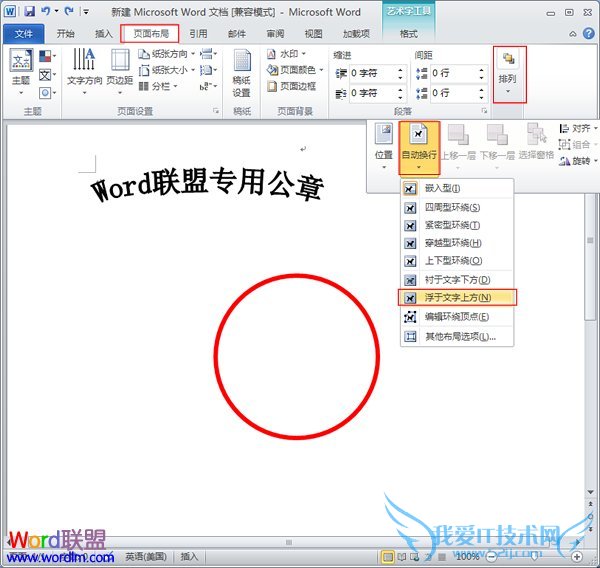Open Breaks dropdown in page setup
The height and width of the screenshot is (568, 600).
[209, 54]
